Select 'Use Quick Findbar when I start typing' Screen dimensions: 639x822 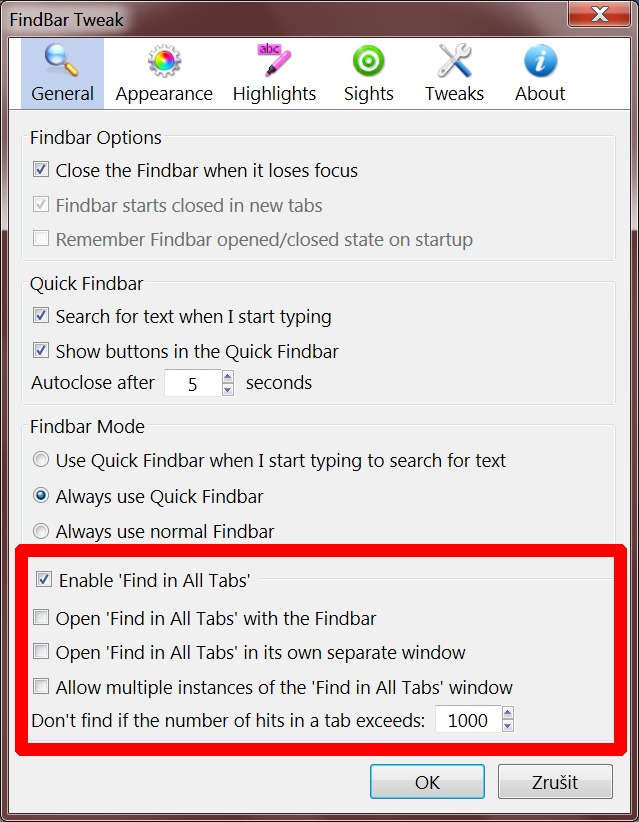pyautogui.click(x=41, y=461)
